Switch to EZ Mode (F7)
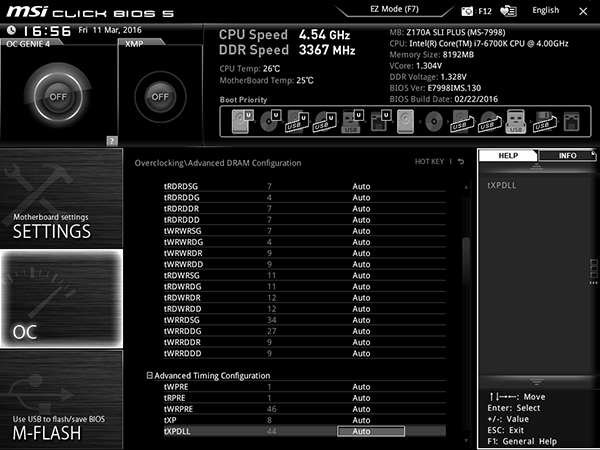 [394, 9]
